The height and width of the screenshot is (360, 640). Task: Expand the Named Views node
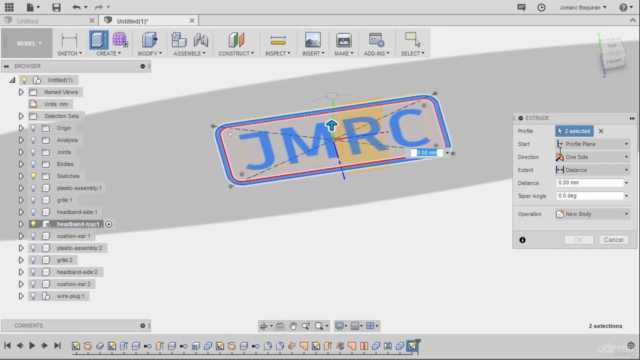point(21,92)
